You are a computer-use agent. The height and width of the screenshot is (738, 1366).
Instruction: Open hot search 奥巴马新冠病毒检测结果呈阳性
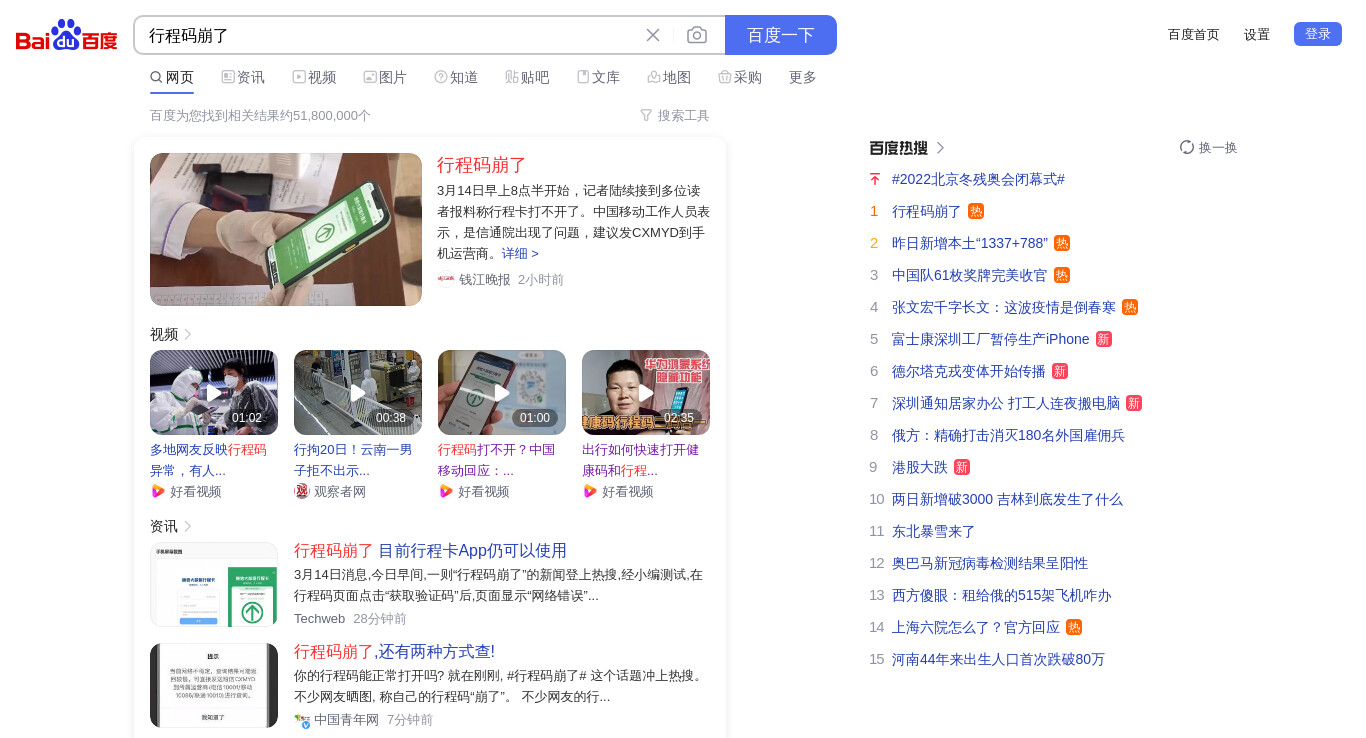click(990, 563)
